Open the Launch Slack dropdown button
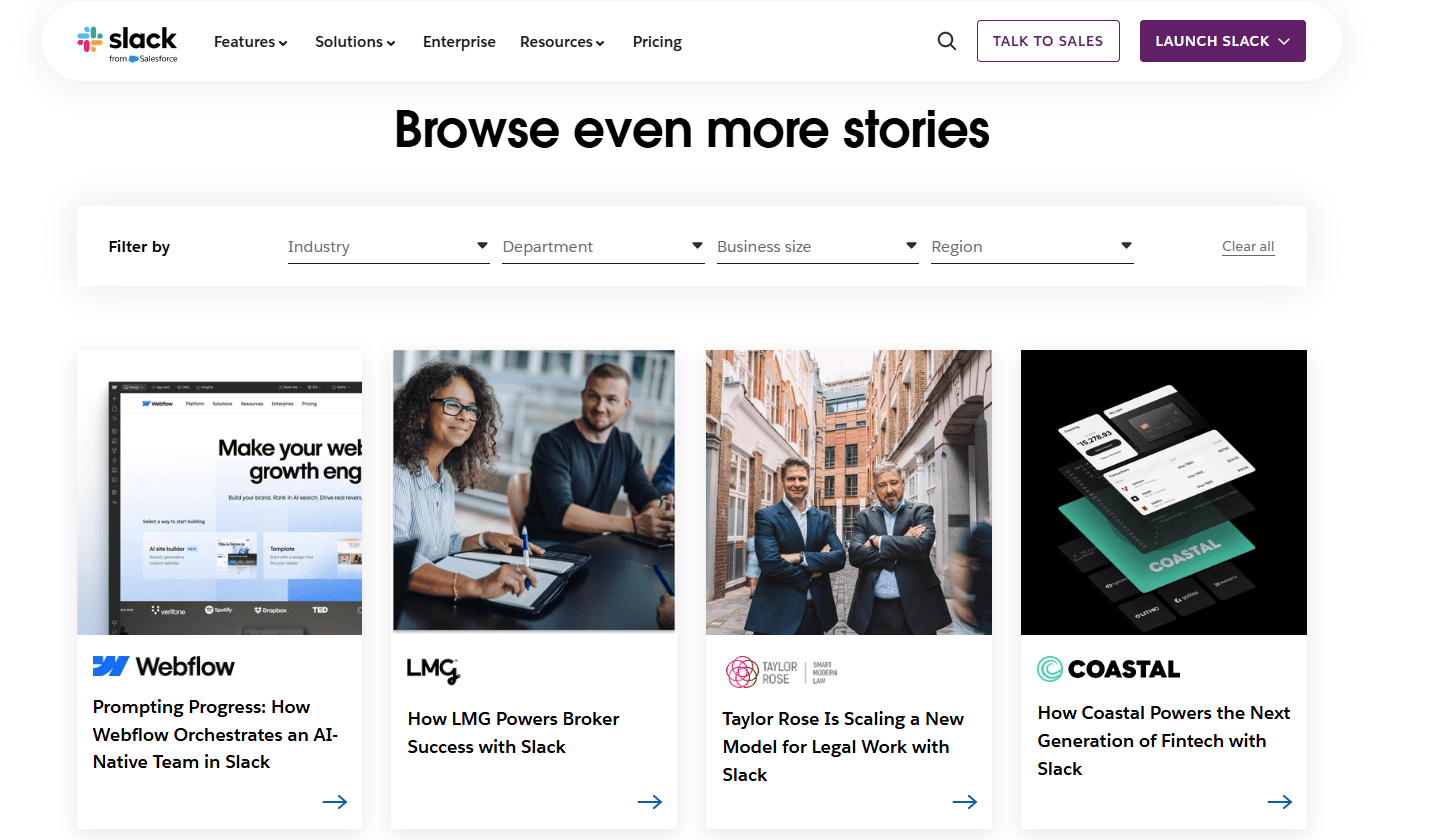 coord(1223,41)
